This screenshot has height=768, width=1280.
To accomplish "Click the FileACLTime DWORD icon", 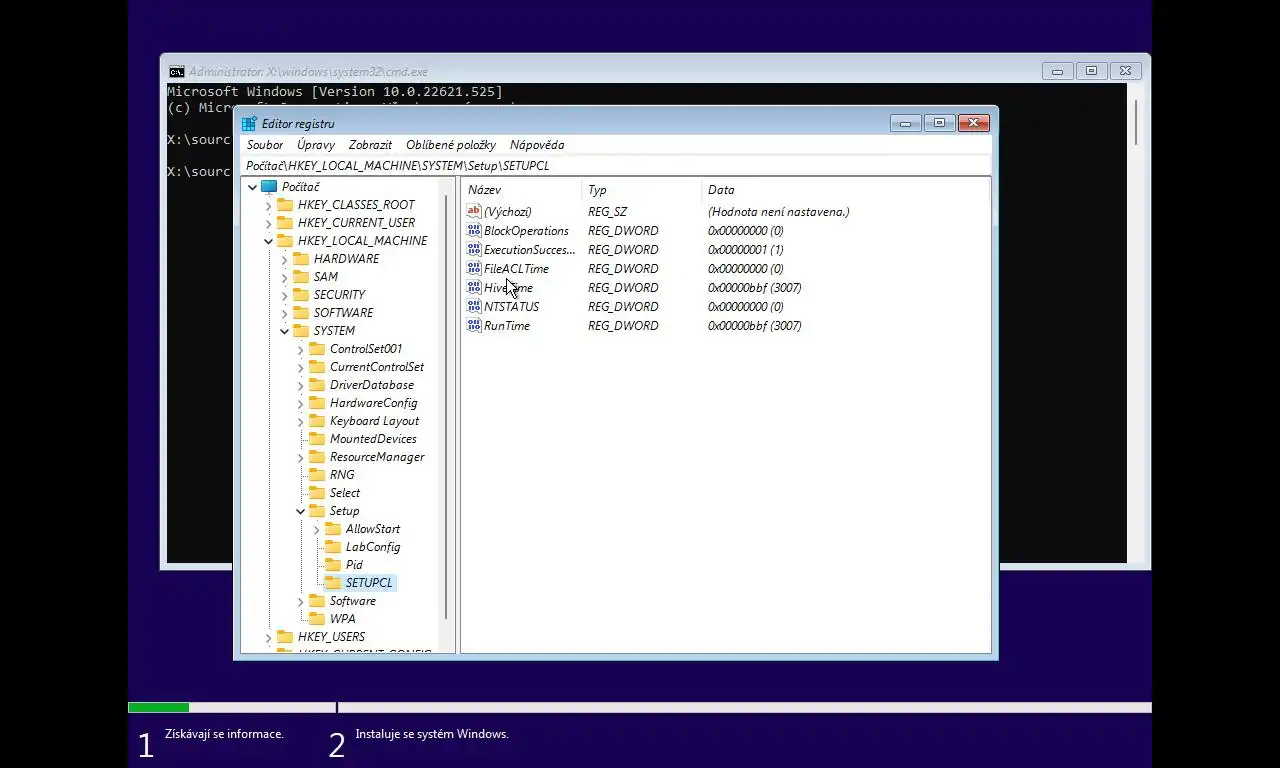I will (x=474, y=268).
